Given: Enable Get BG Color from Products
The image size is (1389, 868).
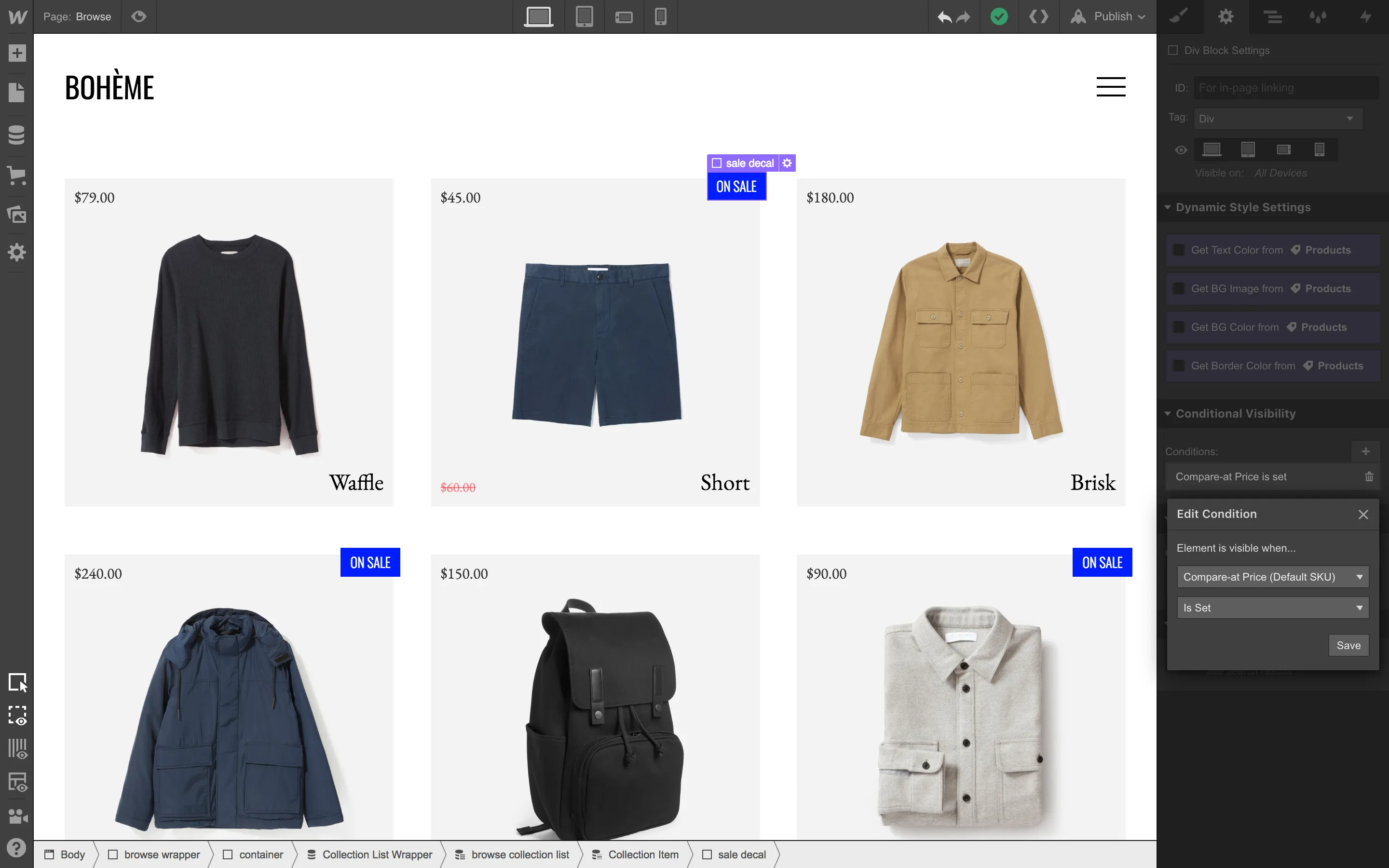Looking at the screenshot, I should click(x=1178, y=327).
